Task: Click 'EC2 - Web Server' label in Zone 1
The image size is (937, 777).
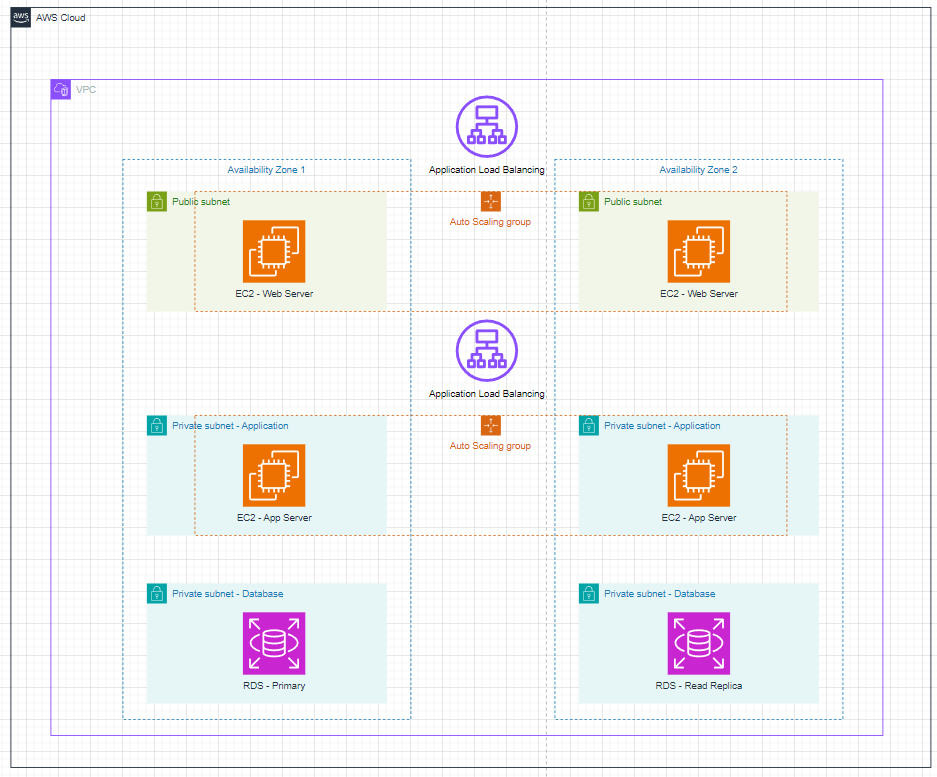Action: click(274, 293)
